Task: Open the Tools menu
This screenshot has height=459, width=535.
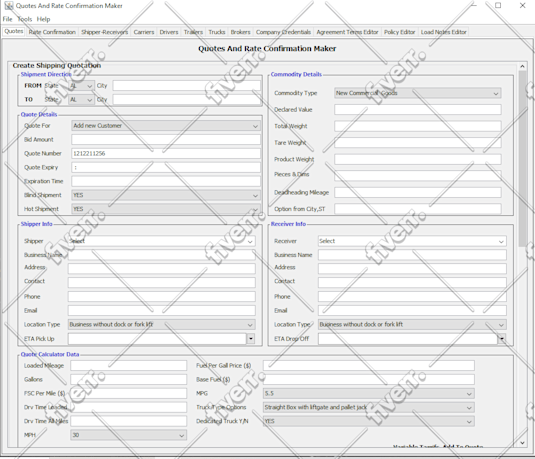Action: (x=25, y=19)
